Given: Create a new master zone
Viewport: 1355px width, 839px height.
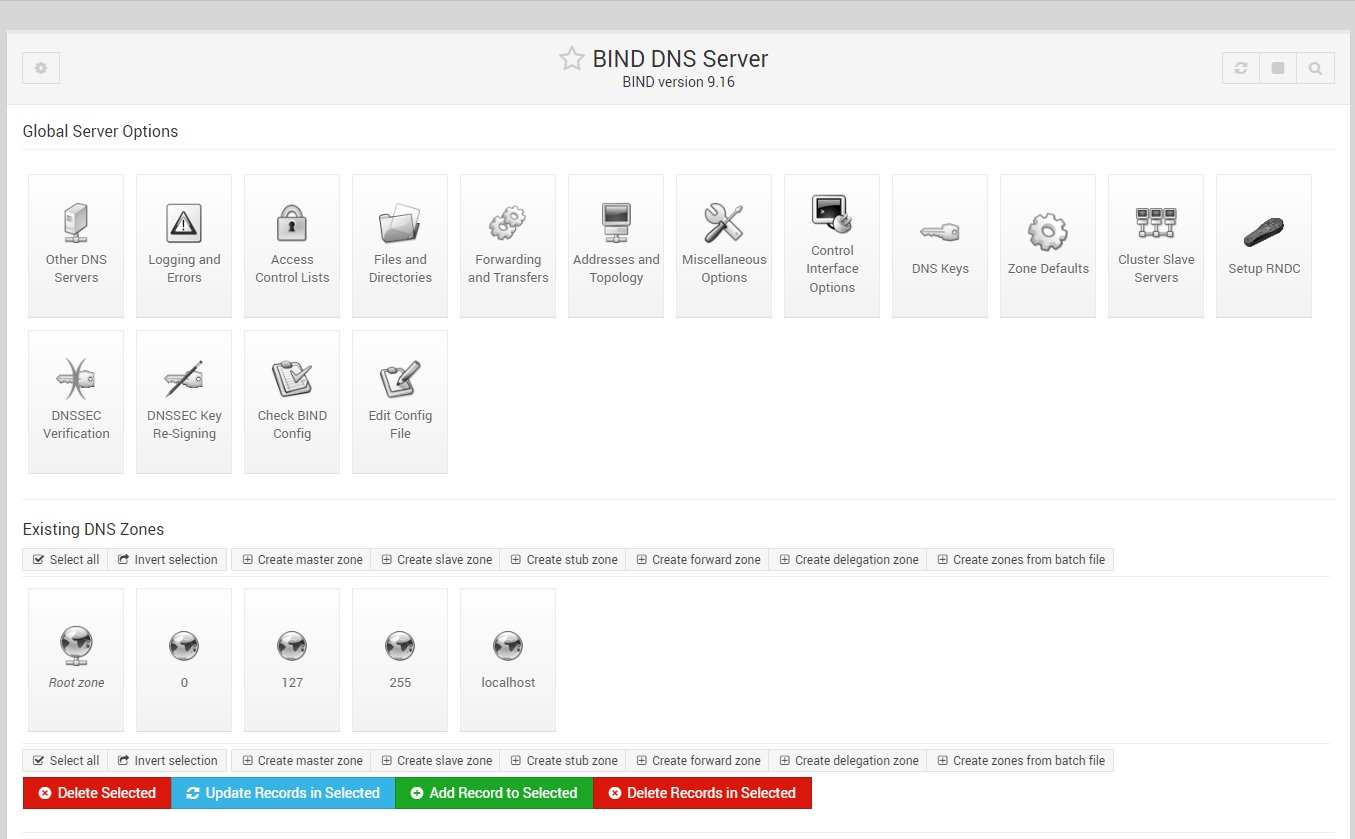Looking at the screenshot, I should (301, 559).
